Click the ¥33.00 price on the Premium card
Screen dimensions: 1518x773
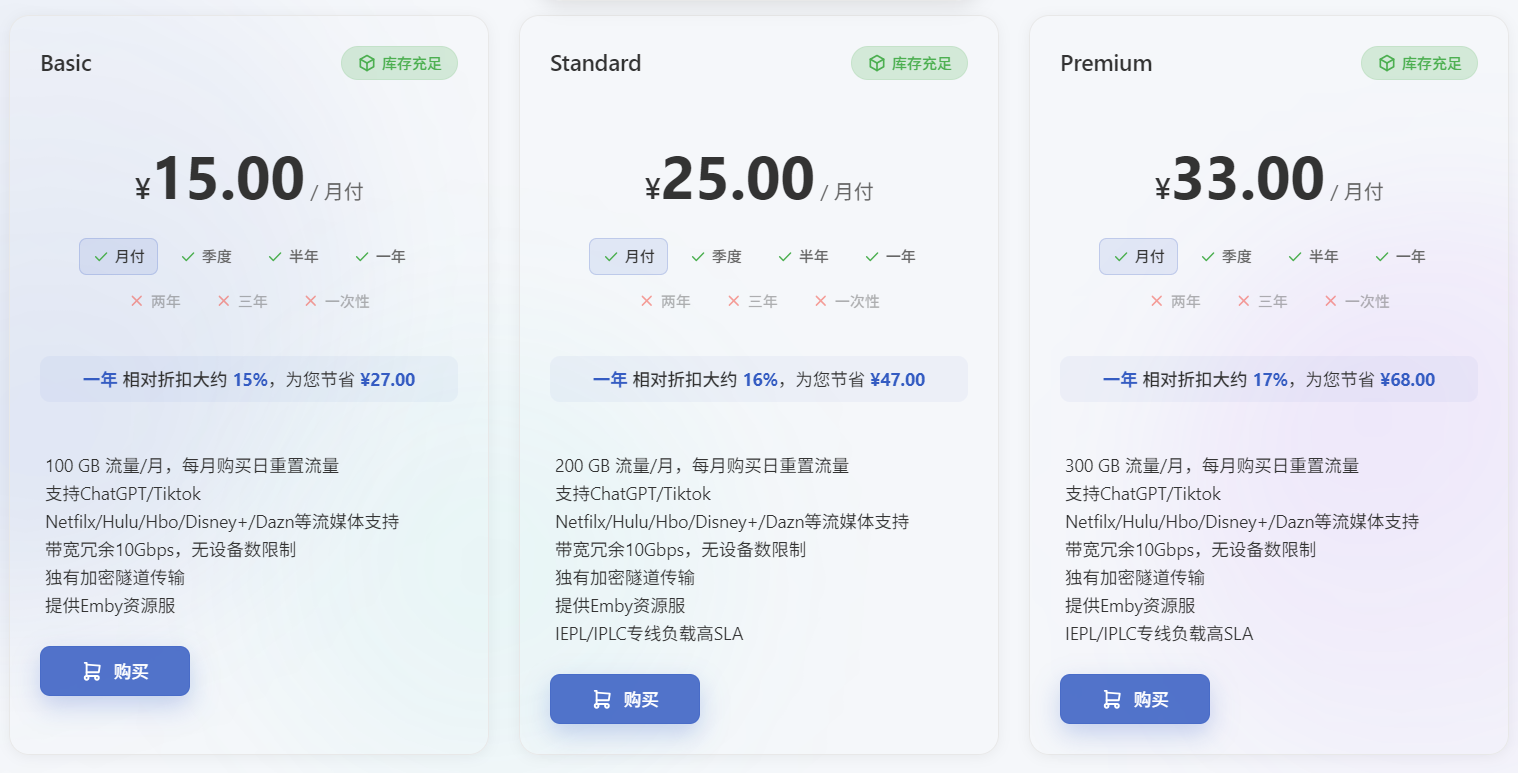pyautogui.click(x=1248, y=181)
